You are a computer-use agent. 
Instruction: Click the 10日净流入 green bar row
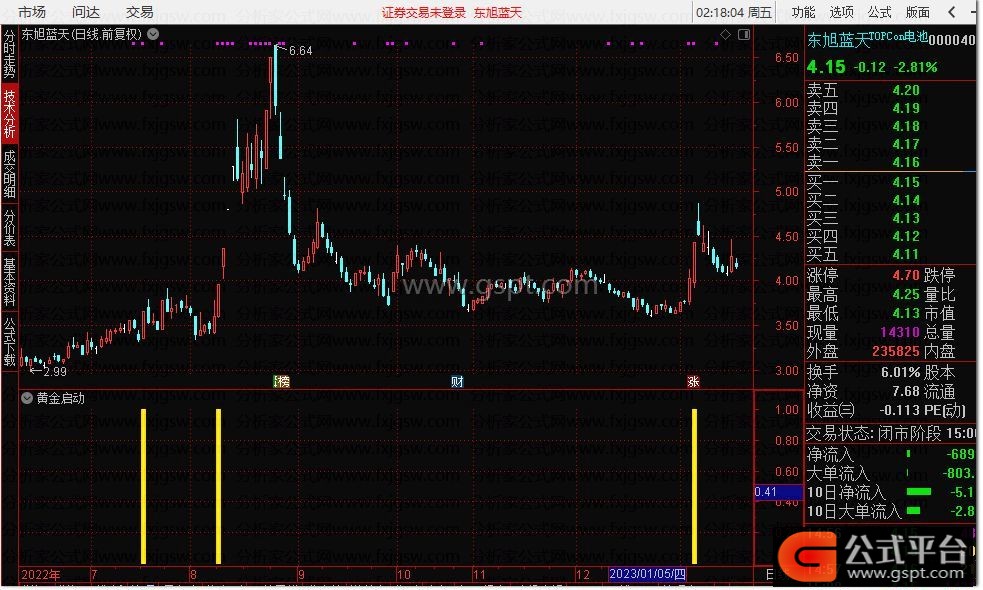890,492
